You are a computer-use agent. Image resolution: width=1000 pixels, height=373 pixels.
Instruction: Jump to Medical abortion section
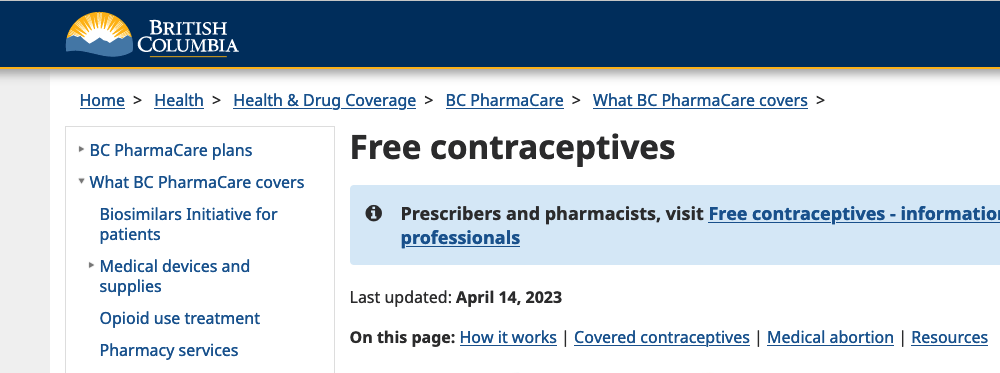[830, 337]
